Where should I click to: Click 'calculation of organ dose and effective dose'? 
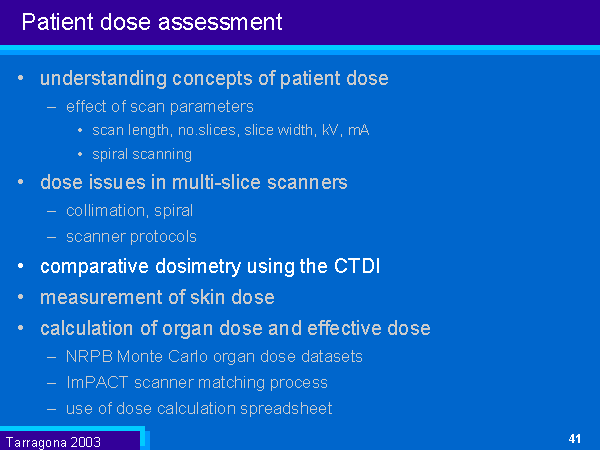pyautogui.click(x=235, y=329)
